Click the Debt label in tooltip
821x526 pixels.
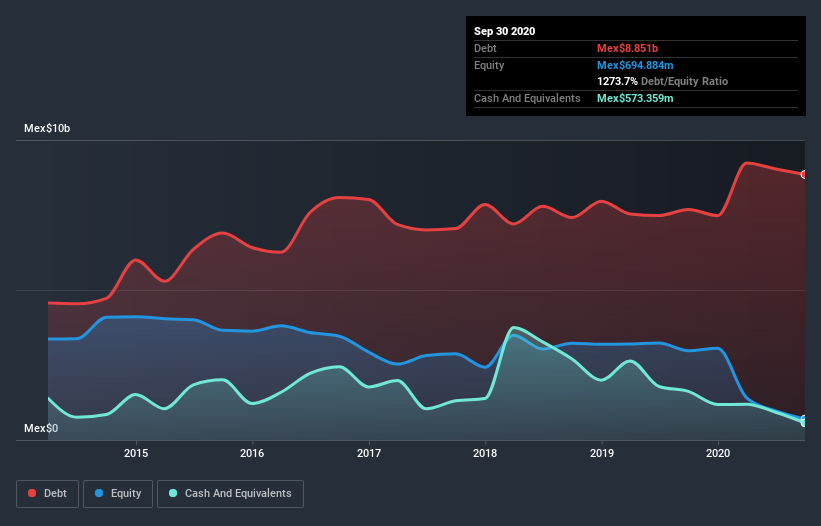click(485, 48)
